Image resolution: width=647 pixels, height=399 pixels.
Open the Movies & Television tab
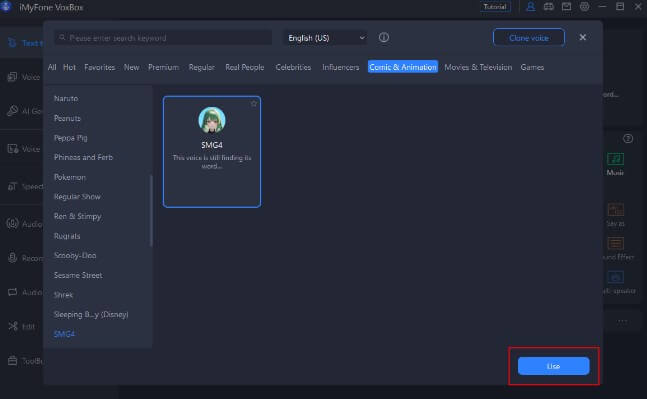(478, 67)
